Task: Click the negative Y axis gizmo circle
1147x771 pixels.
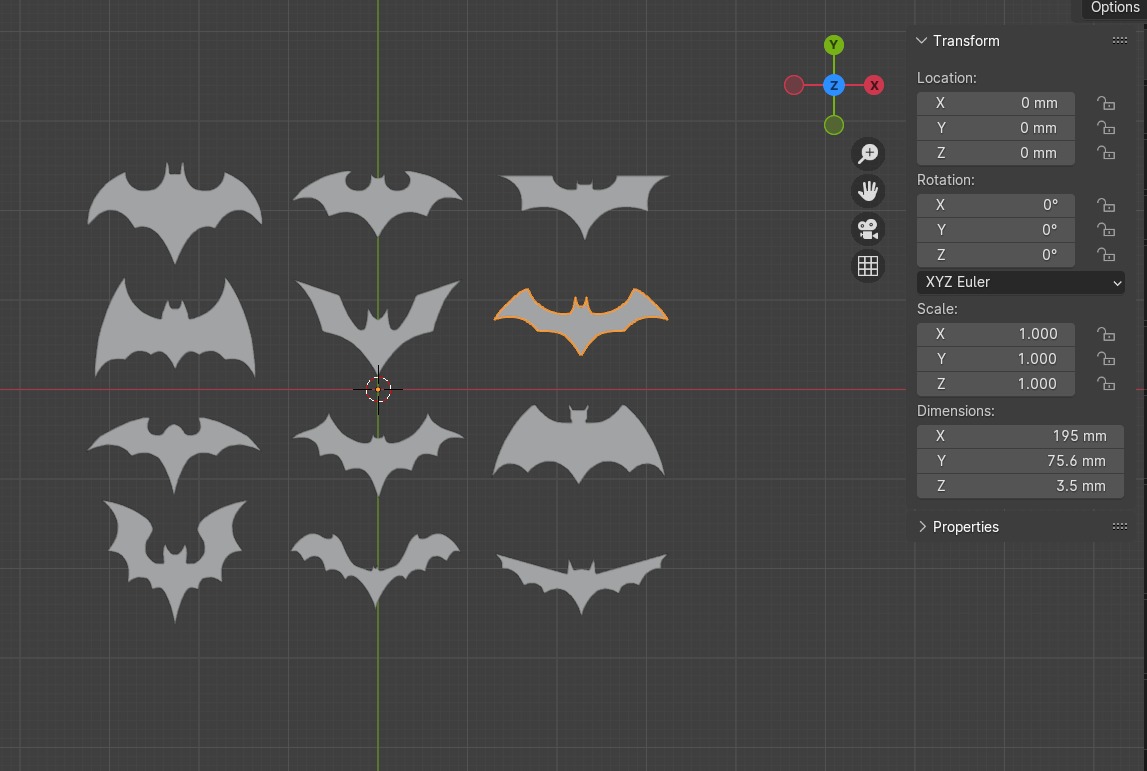Action: coord(834,125)
